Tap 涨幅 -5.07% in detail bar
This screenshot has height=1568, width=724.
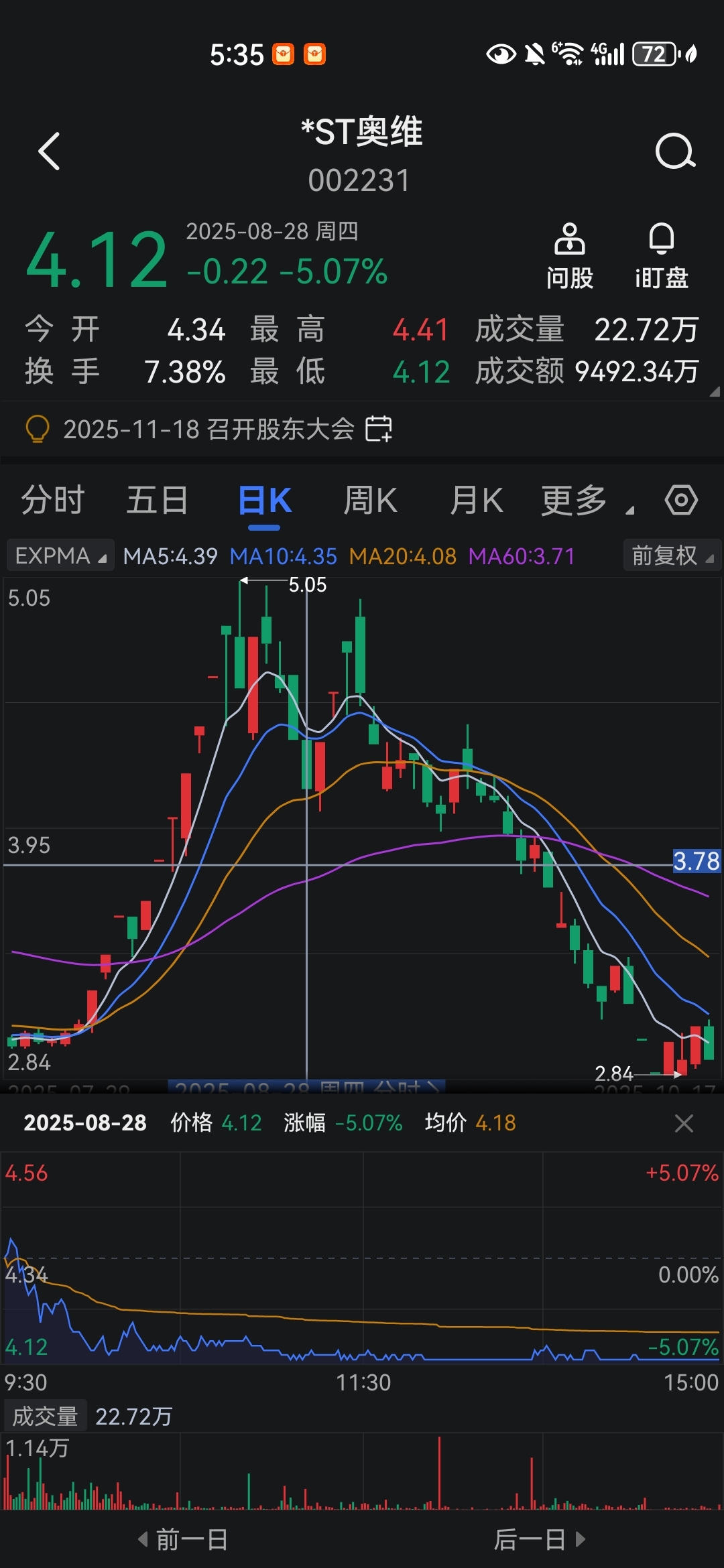pyautogui.click(x=343, y=1123)
